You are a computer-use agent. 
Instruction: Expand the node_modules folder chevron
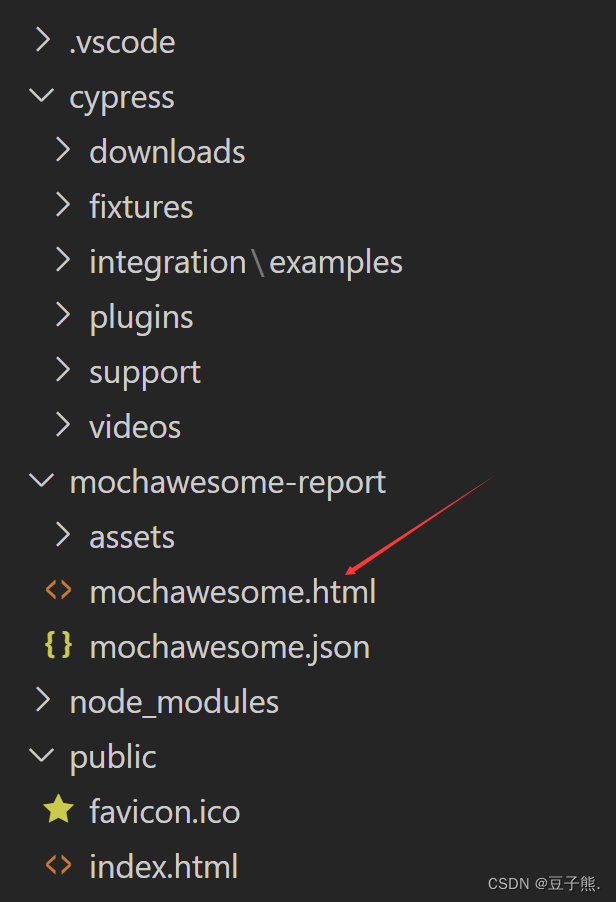[x=42, y=701]
